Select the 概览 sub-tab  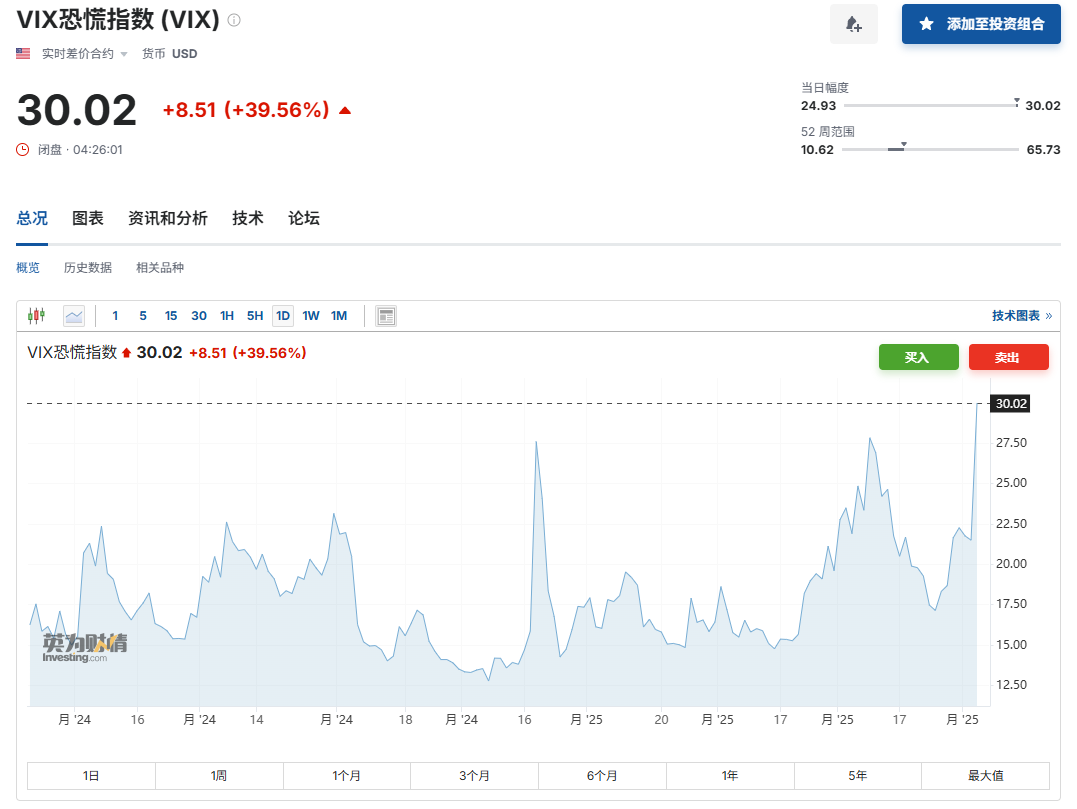coord(28,268)
